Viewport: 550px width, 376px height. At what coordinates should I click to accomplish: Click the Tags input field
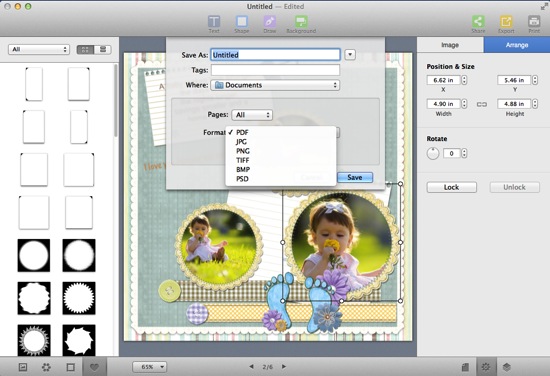[275, 70]
